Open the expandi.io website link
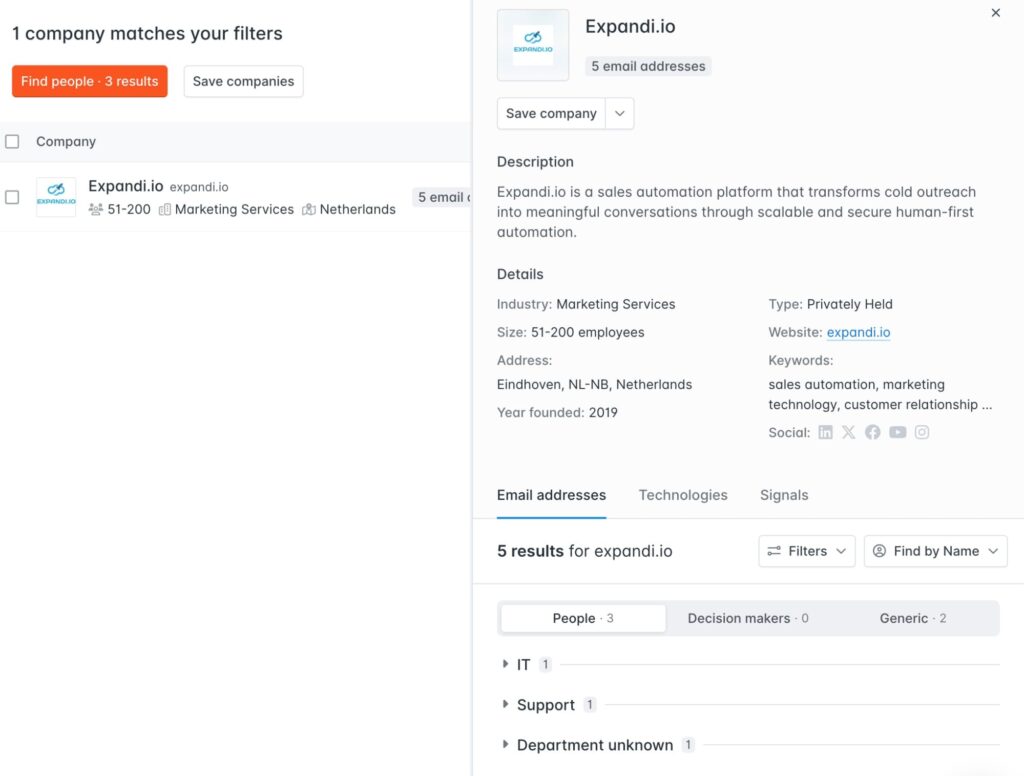This screenshot has height=776, width=1024. [858, 332]
